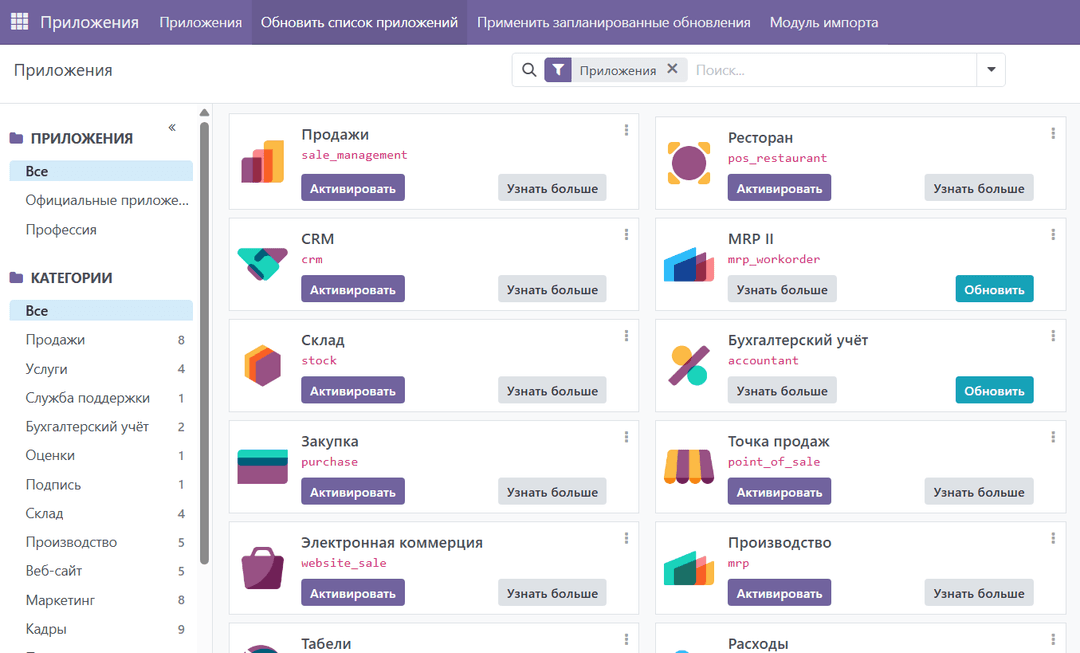
Task: Click Обновить on the MRP II card
Action: [x=994, y=289]
